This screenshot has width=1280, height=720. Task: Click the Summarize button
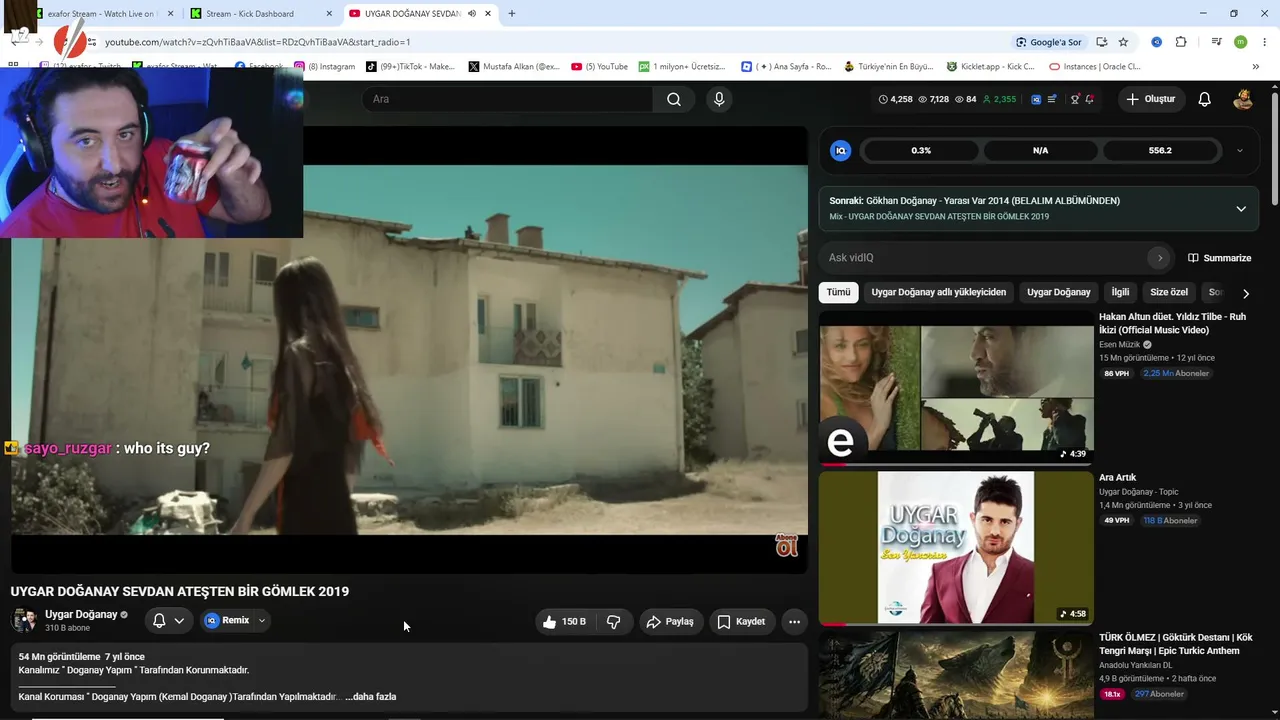point(1219,258)
